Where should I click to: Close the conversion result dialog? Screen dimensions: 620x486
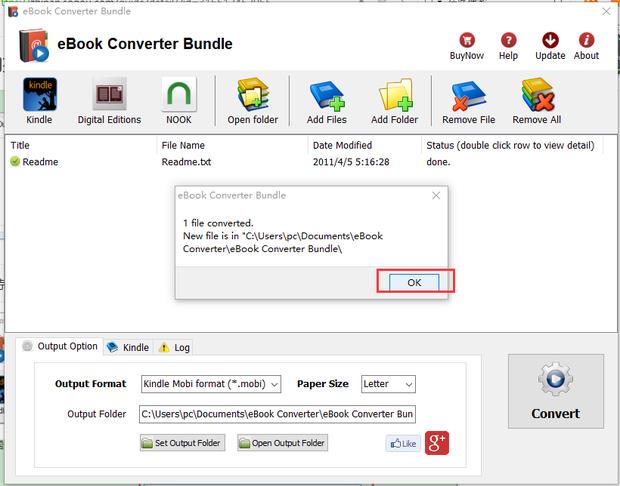[436, 195]
